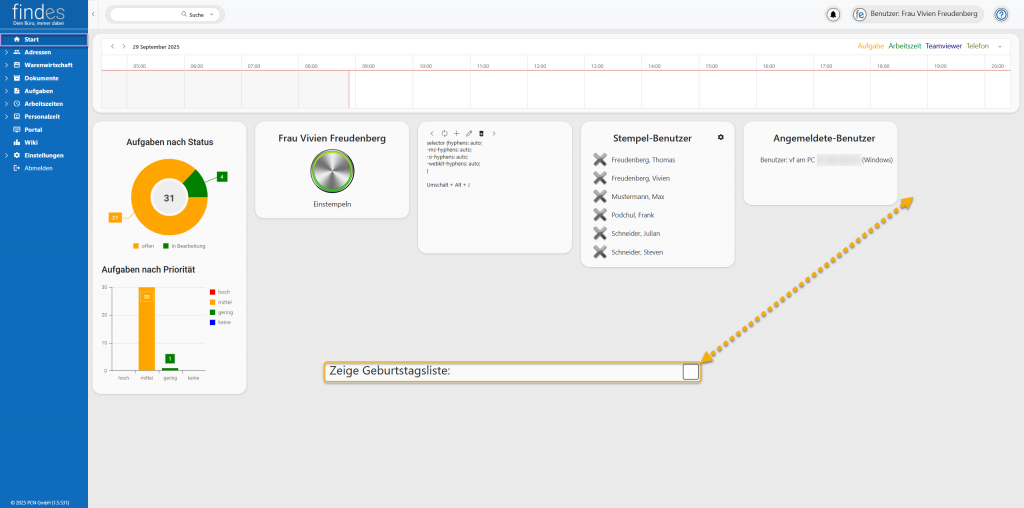Expand the Warenwirtschaft menu chevron

(5, 65)
